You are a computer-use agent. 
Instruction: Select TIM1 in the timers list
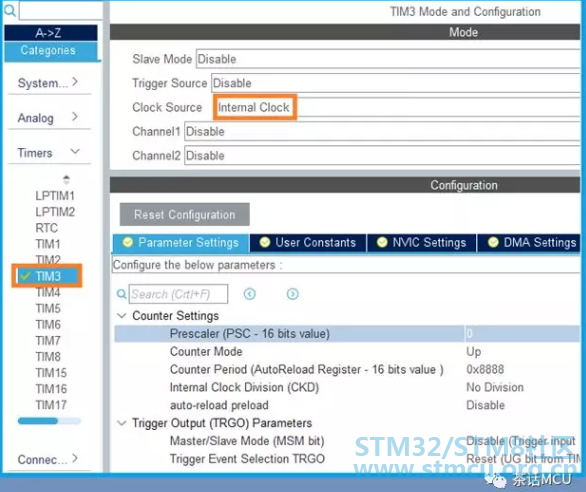coord(48,244)
